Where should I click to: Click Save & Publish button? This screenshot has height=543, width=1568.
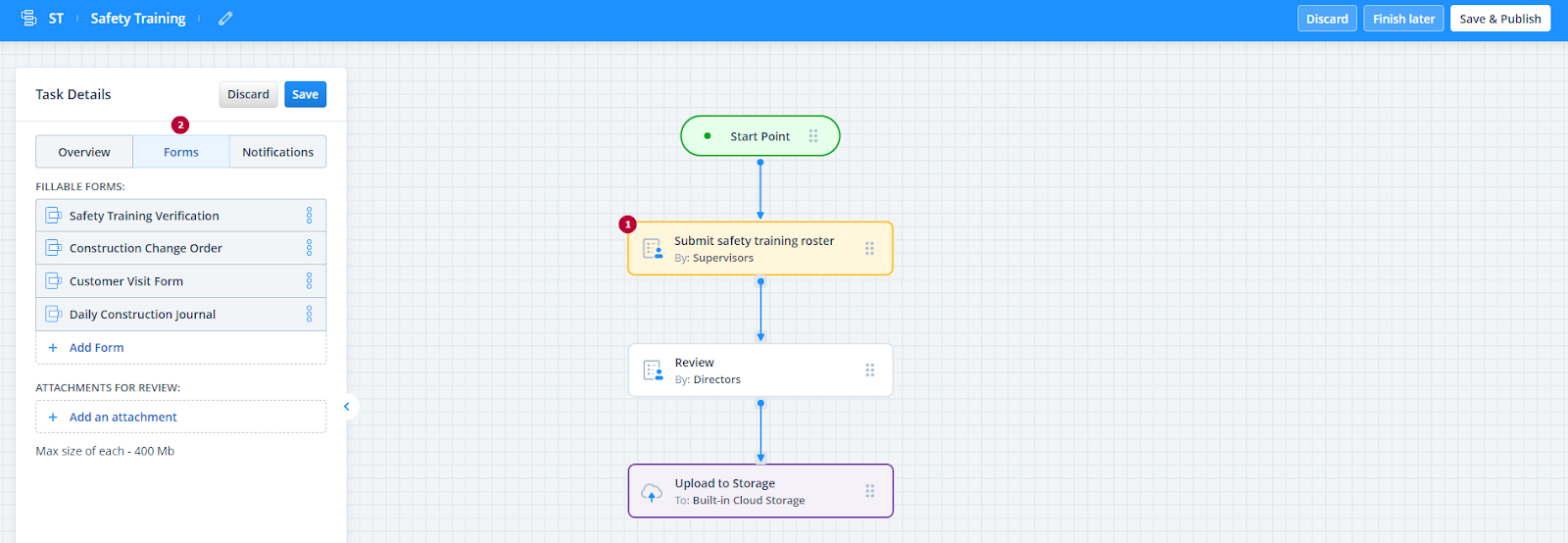[1499, 19]
